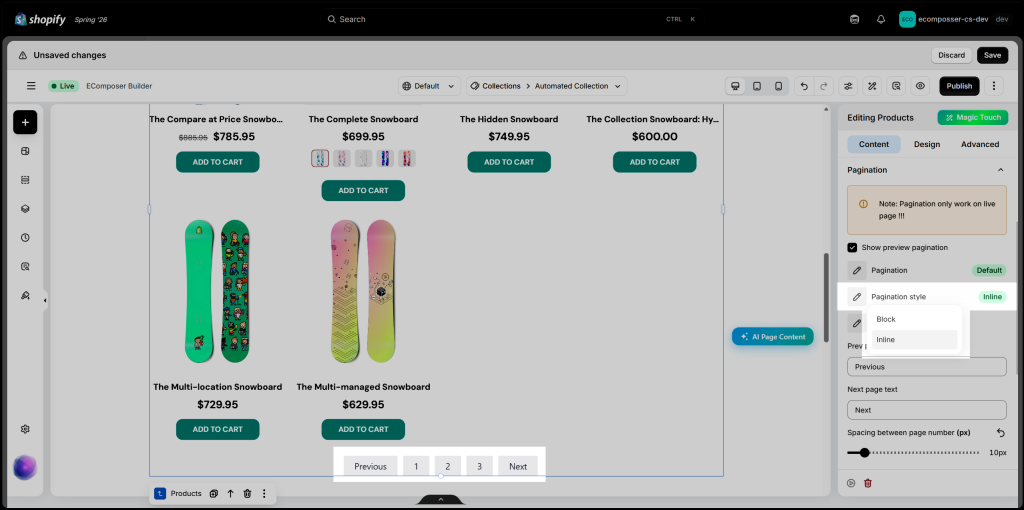This screenshot has height=510, width=1024.
Task: Open the Default language dropdown
Action: 429,86
